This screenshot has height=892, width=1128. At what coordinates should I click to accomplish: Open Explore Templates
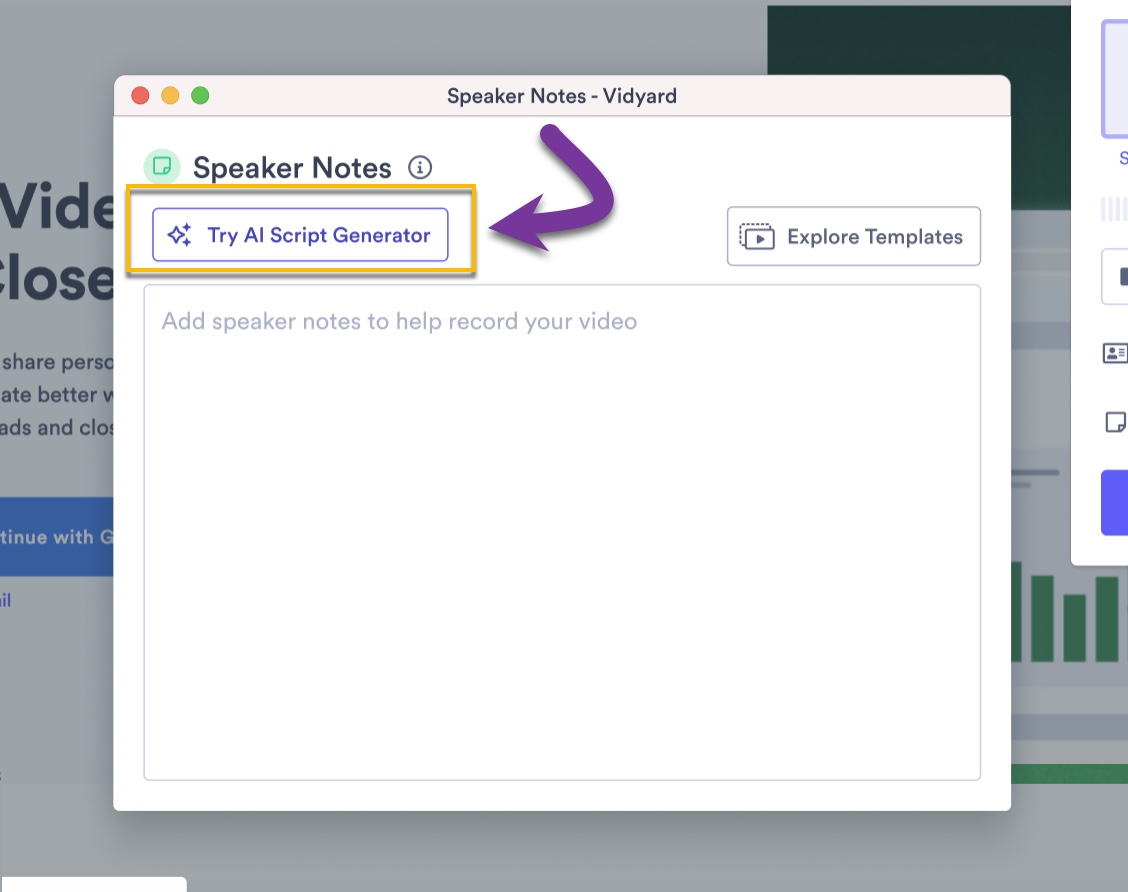pos(853,237)
